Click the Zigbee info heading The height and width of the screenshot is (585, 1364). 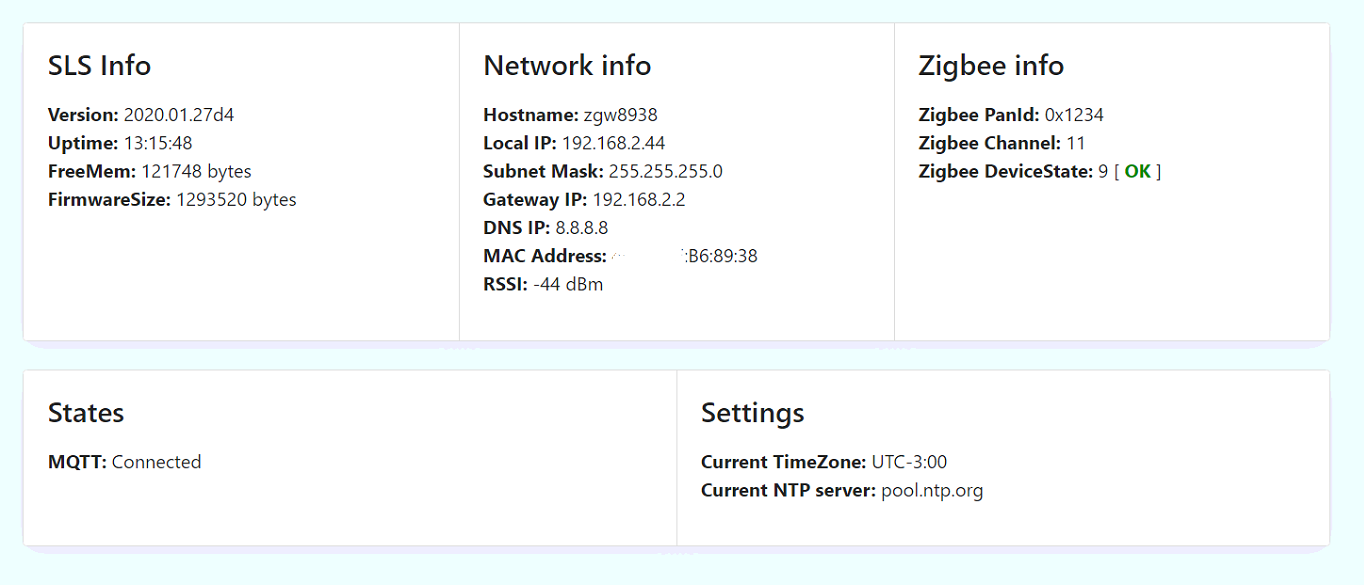pos(991,66)
